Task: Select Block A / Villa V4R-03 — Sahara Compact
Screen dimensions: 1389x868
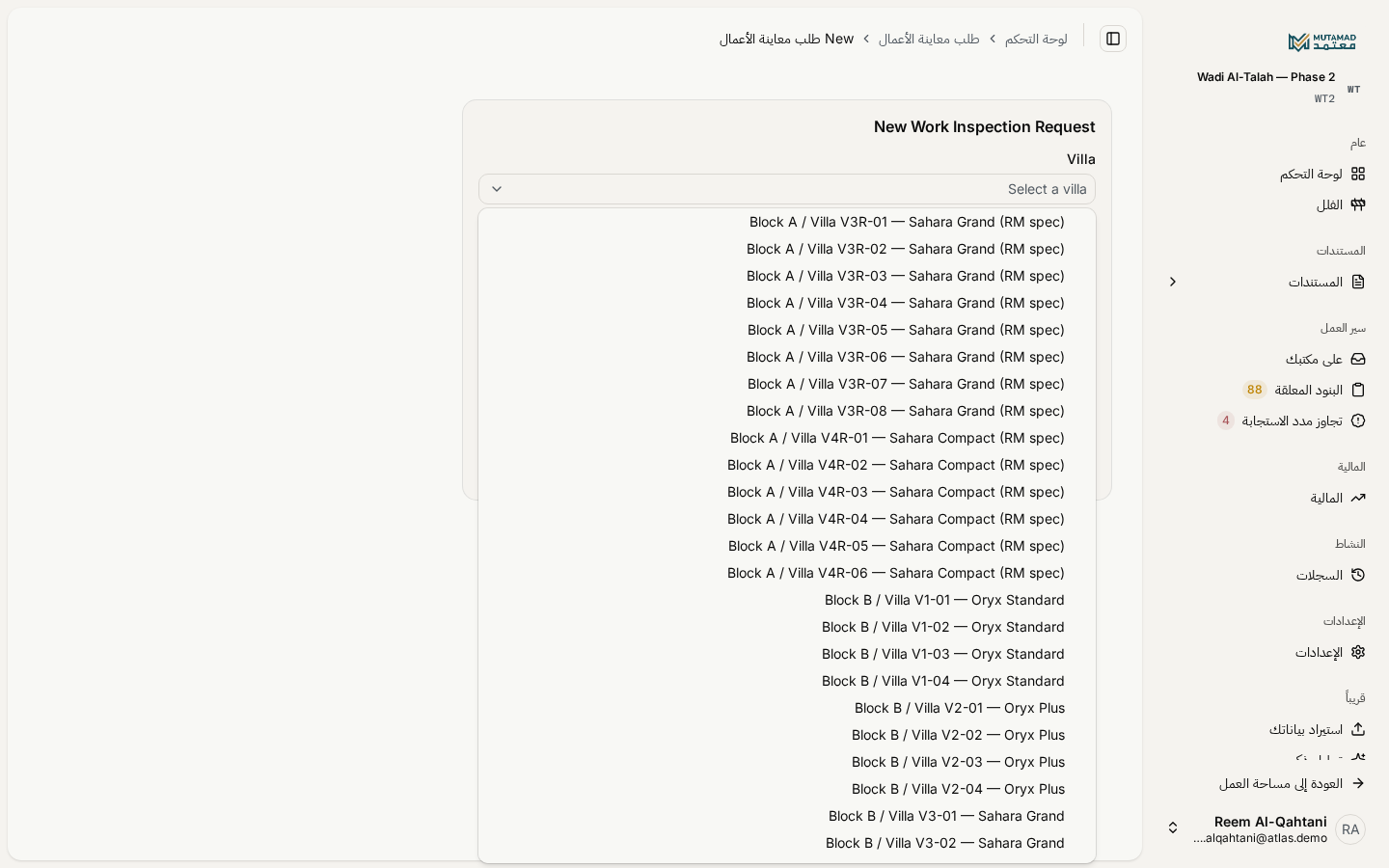Action: pyautogui.click(x=787, y=492)
